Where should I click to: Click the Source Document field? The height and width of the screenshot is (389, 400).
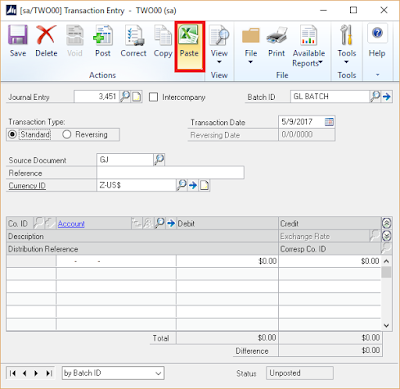pyautogui.click(x=125, y=160)
